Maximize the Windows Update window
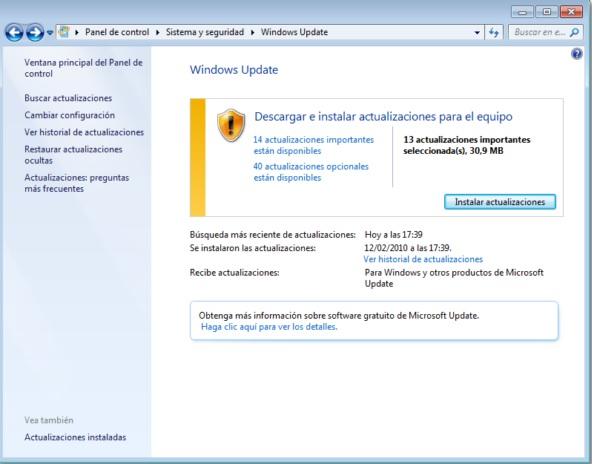This screenshot has height=464, width=592. coord(547,12)
